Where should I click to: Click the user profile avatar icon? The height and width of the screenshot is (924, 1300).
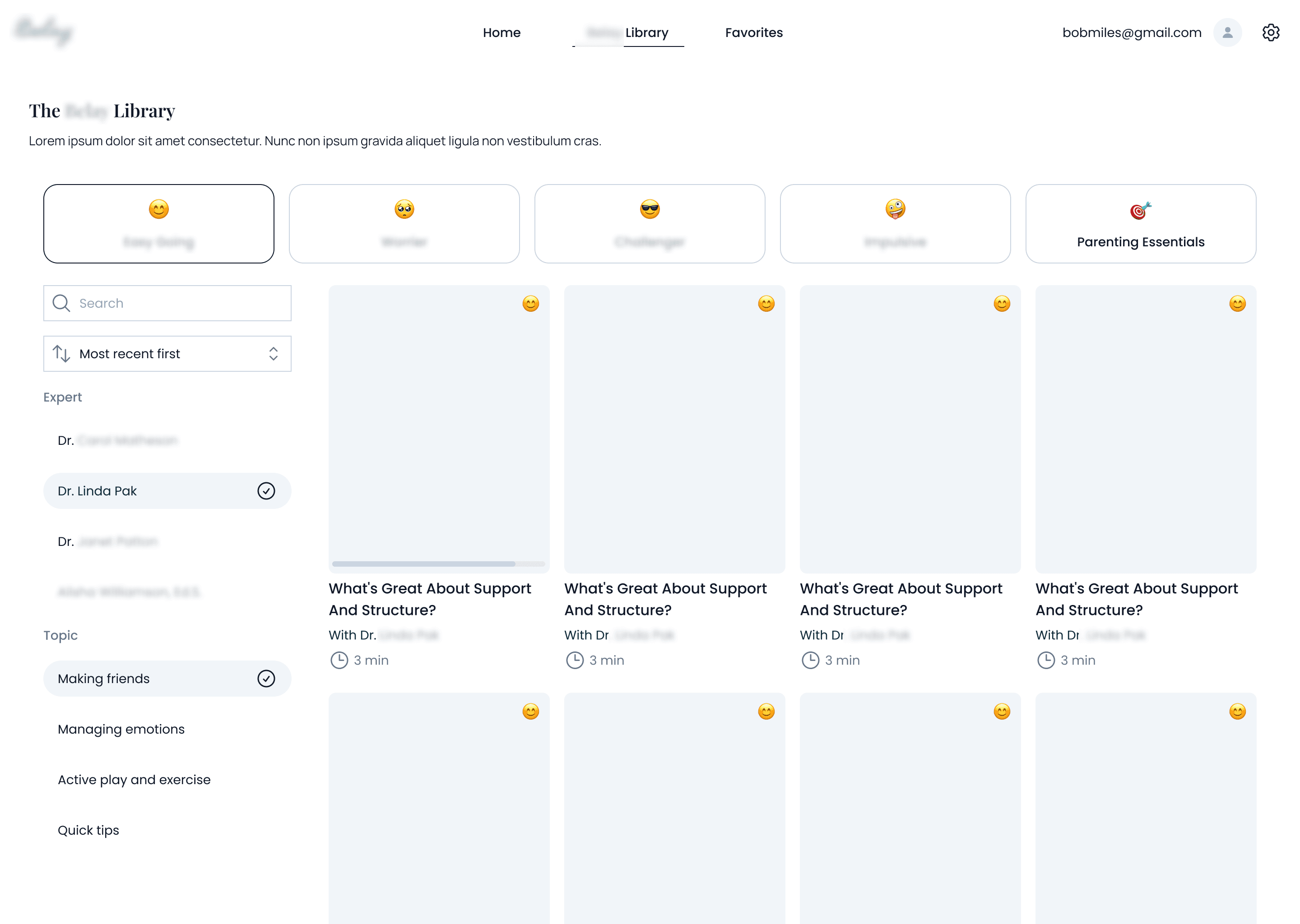click(x=1227, y=32)
